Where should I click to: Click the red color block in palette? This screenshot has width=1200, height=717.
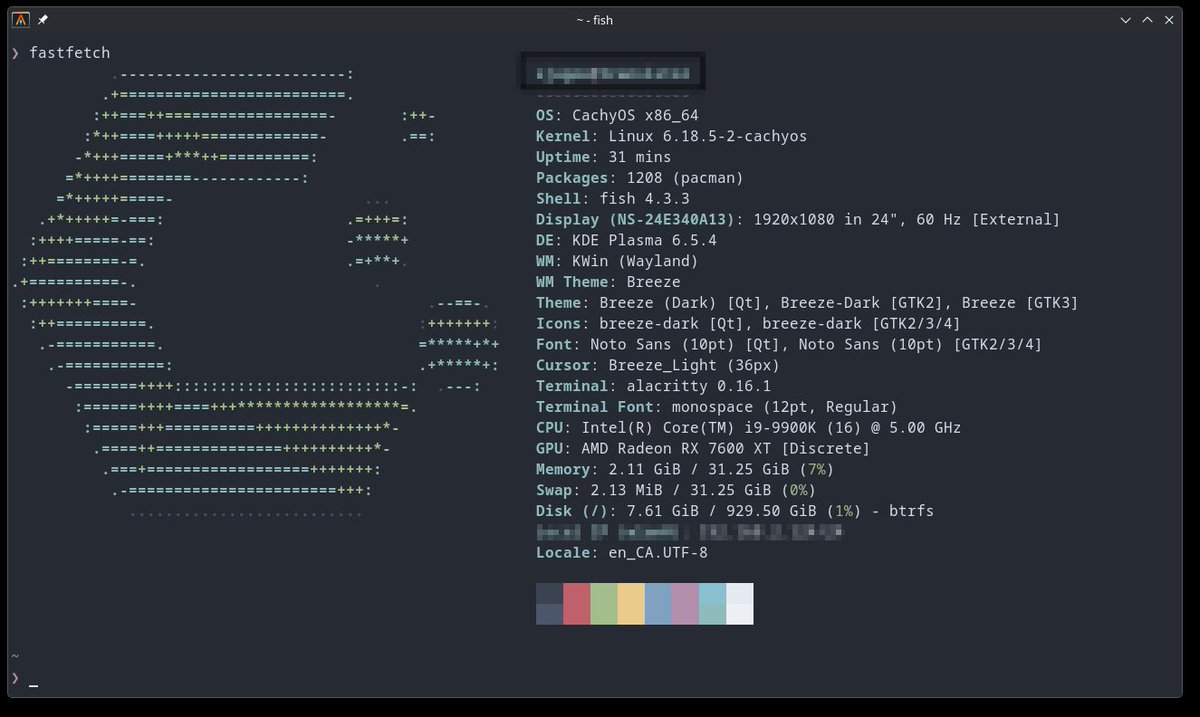click(x=577, y=604)
